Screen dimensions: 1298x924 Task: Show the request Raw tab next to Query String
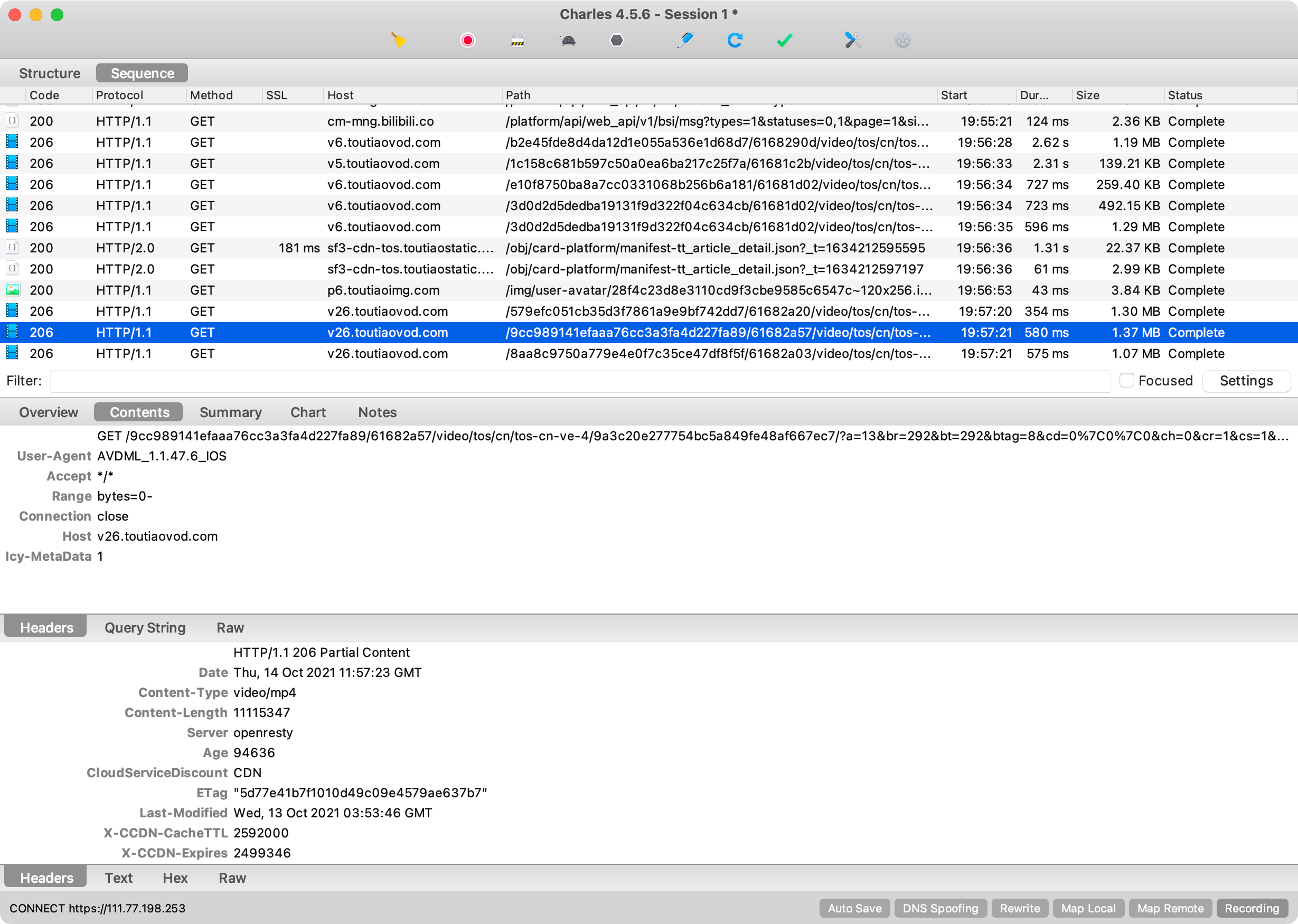click(x=230, y=628)
